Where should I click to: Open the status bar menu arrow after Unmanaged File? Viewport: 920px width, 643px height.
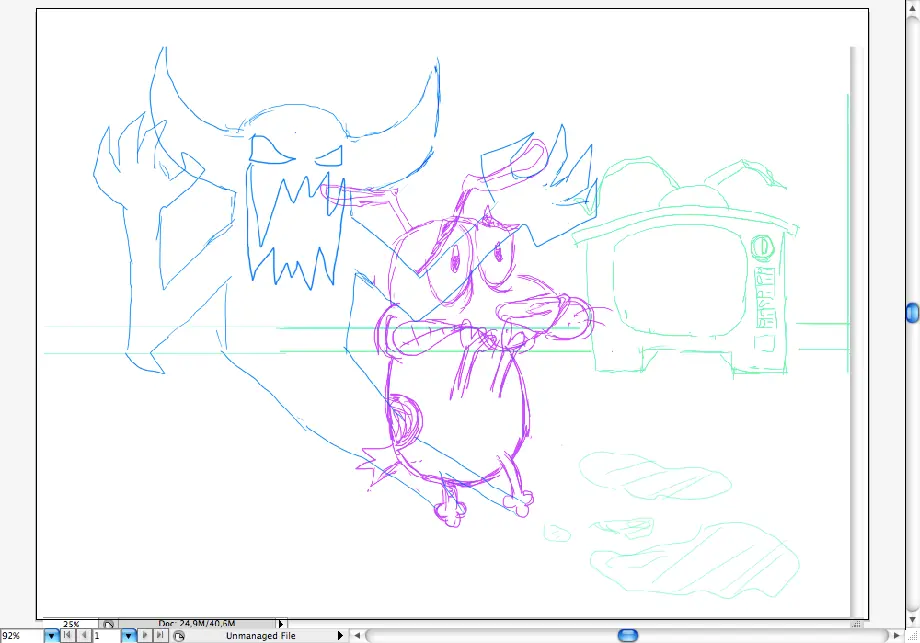click(x=340, y=635)
